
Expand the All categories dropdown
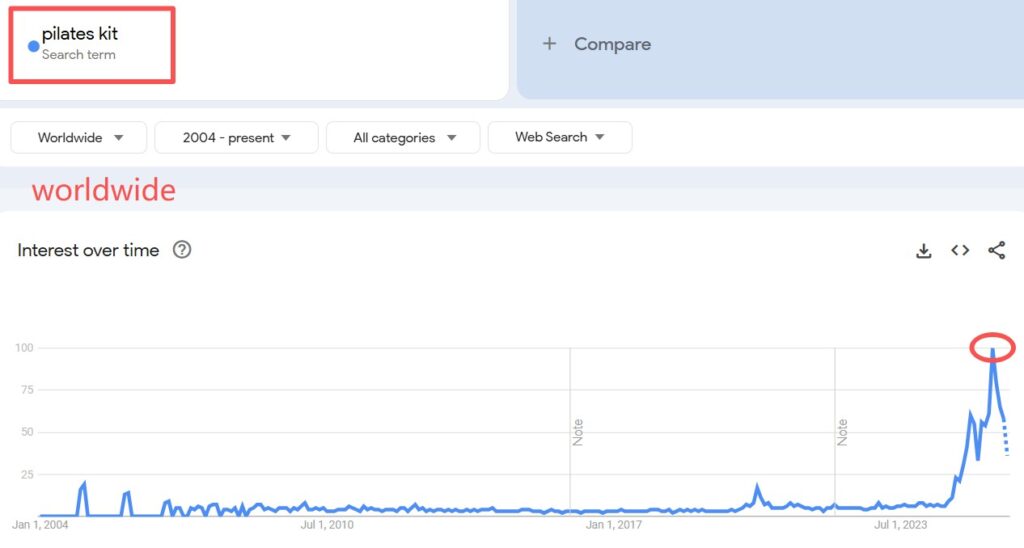pyautogui.click(x=403, y=138)
